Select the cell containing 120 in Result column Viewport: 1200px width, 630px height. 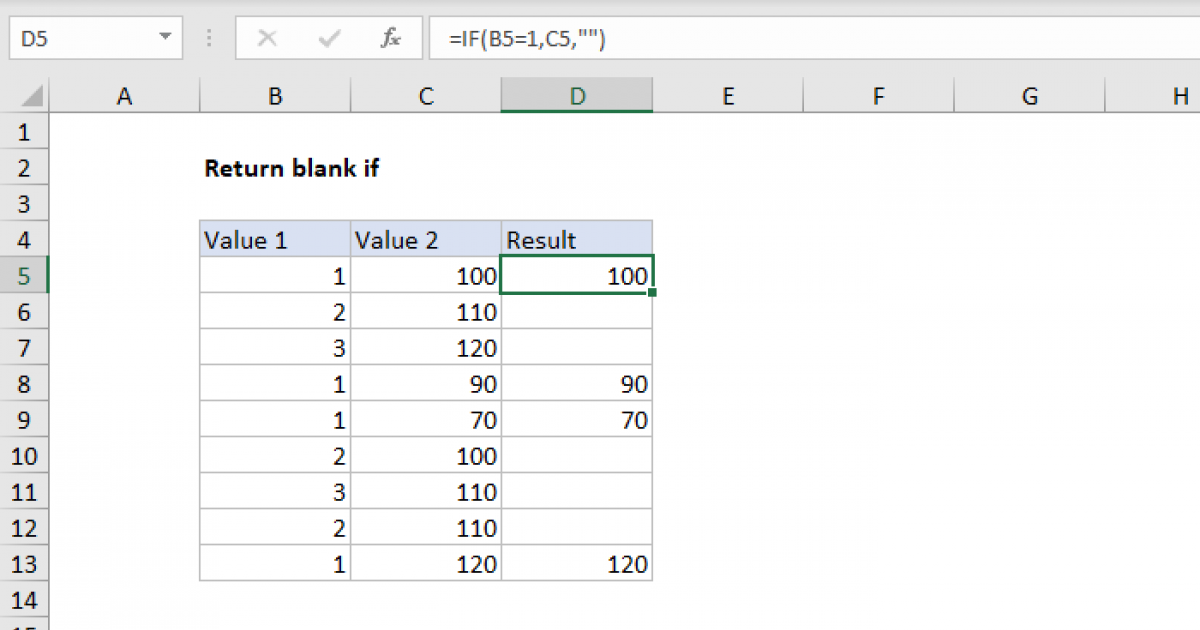coord(577,563)
